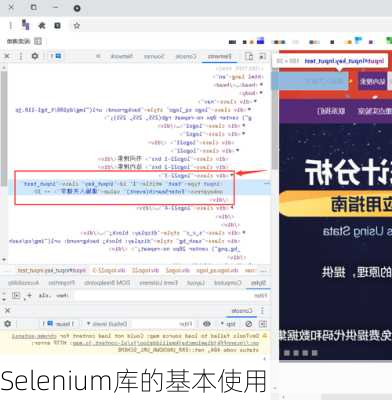Bookmark this page with the star icon
The image size is (392, 400).
(77, 25)
